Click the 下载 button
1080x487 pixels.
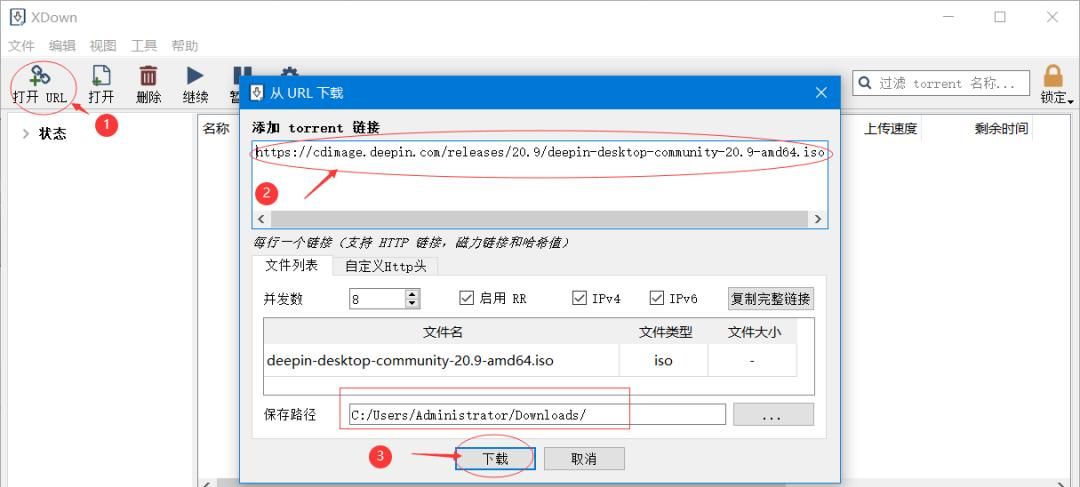pos(495,459)
